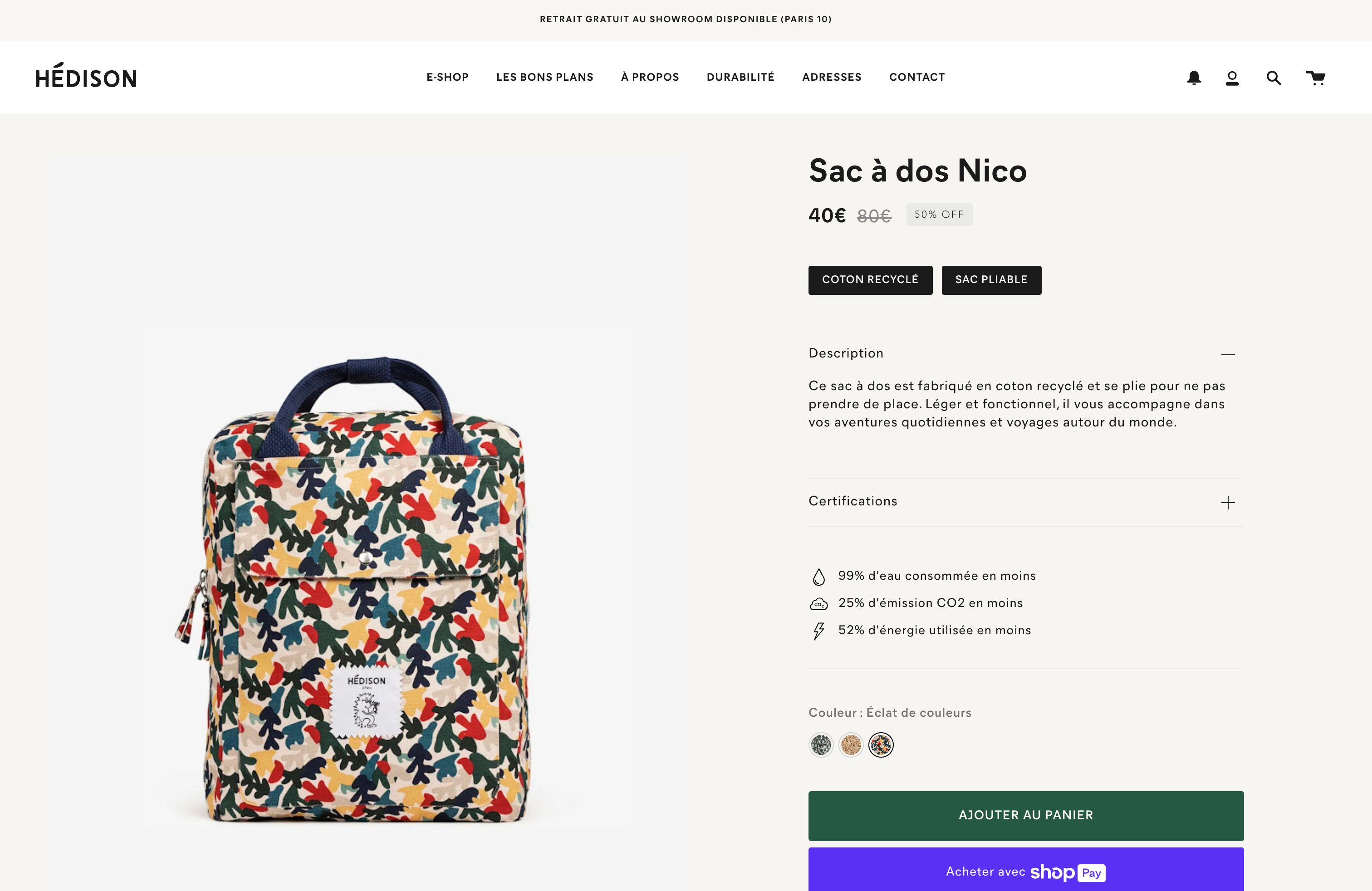Select the tan beige color swatch
1372x891 pixels.
coord(851,745)
